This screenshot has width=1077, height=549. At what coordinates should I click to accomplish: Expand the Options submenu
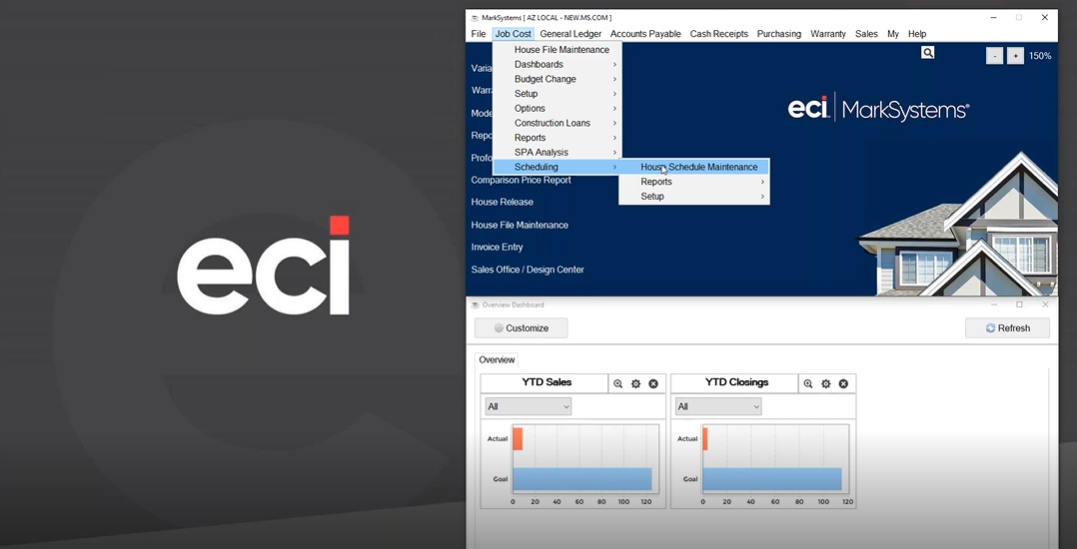pos(557,109)
